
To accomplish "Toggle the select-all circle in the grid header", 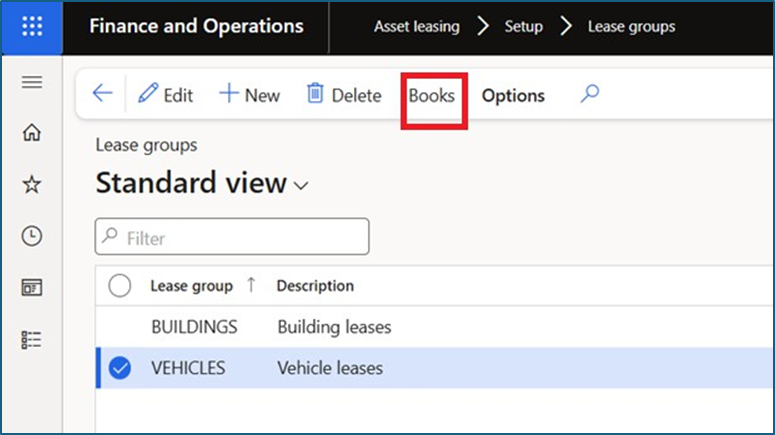I will coord(120,286).
